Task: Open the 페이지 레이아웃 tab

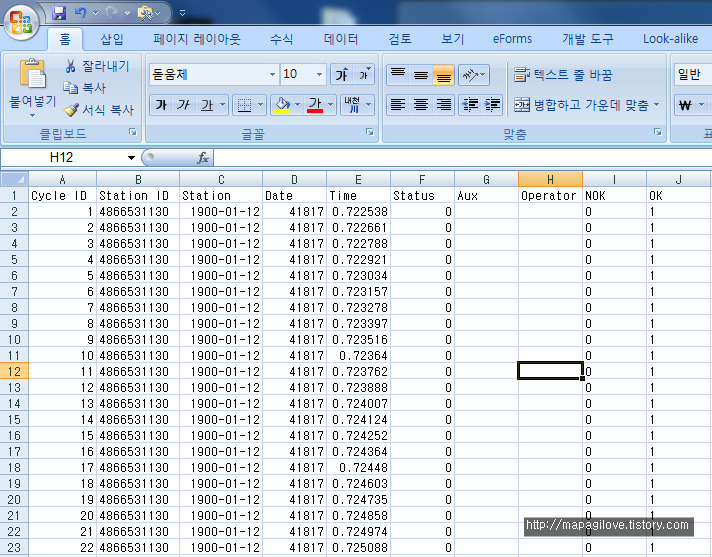Action: tap(197, 39)
